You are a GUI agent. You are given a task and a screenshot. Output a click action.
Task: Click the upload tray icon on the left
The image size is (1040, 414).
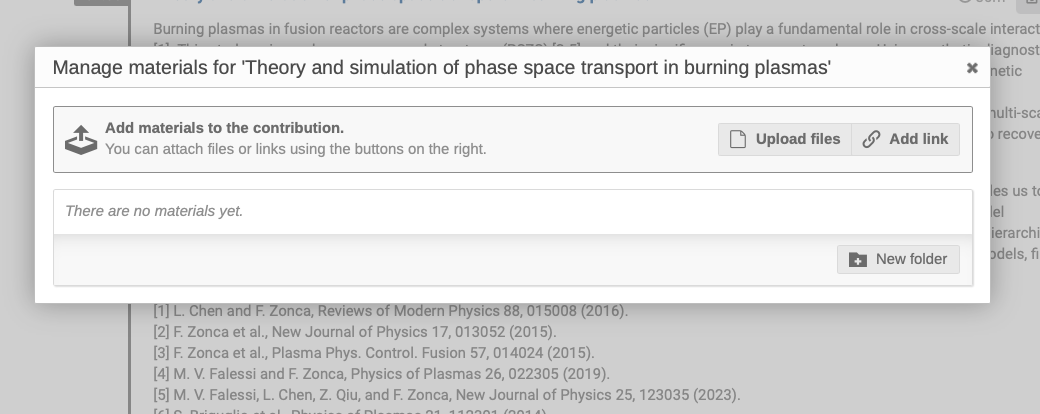(81, 139)
